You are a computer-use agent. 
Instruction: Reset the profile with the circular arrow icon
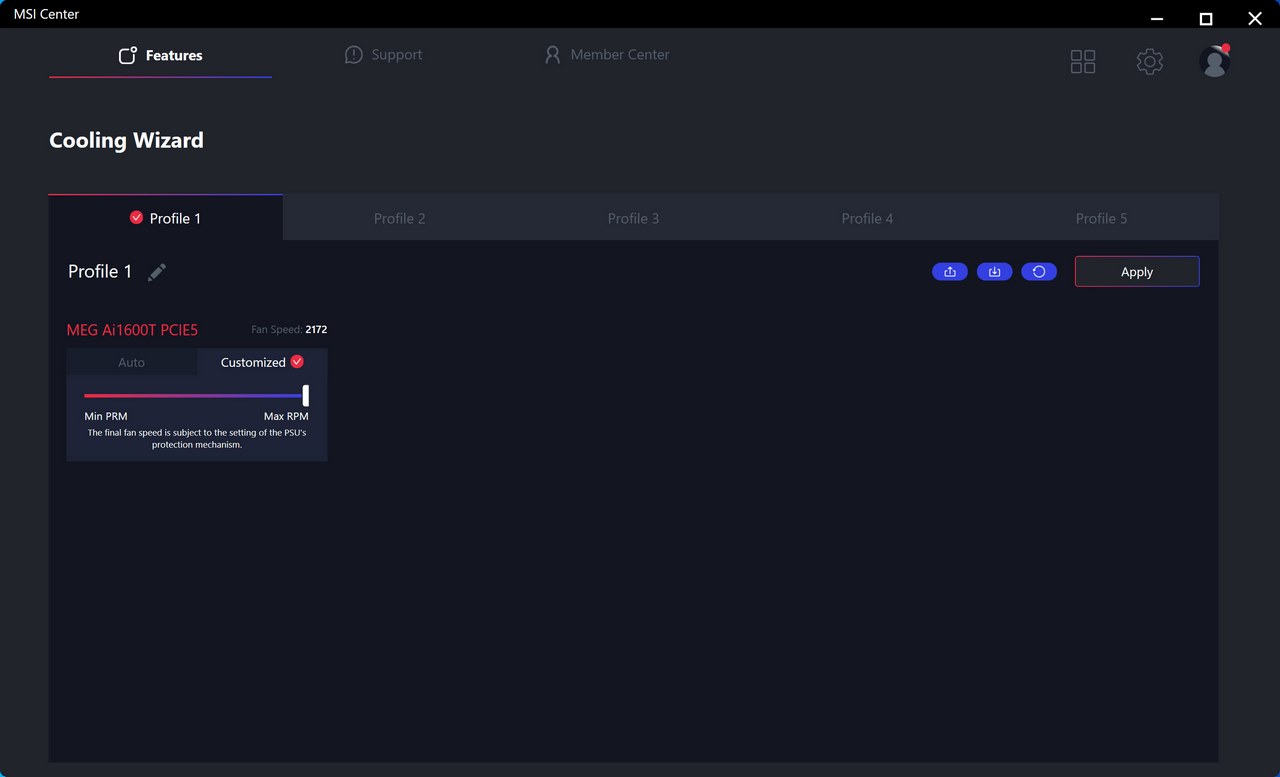(1039, 272)
